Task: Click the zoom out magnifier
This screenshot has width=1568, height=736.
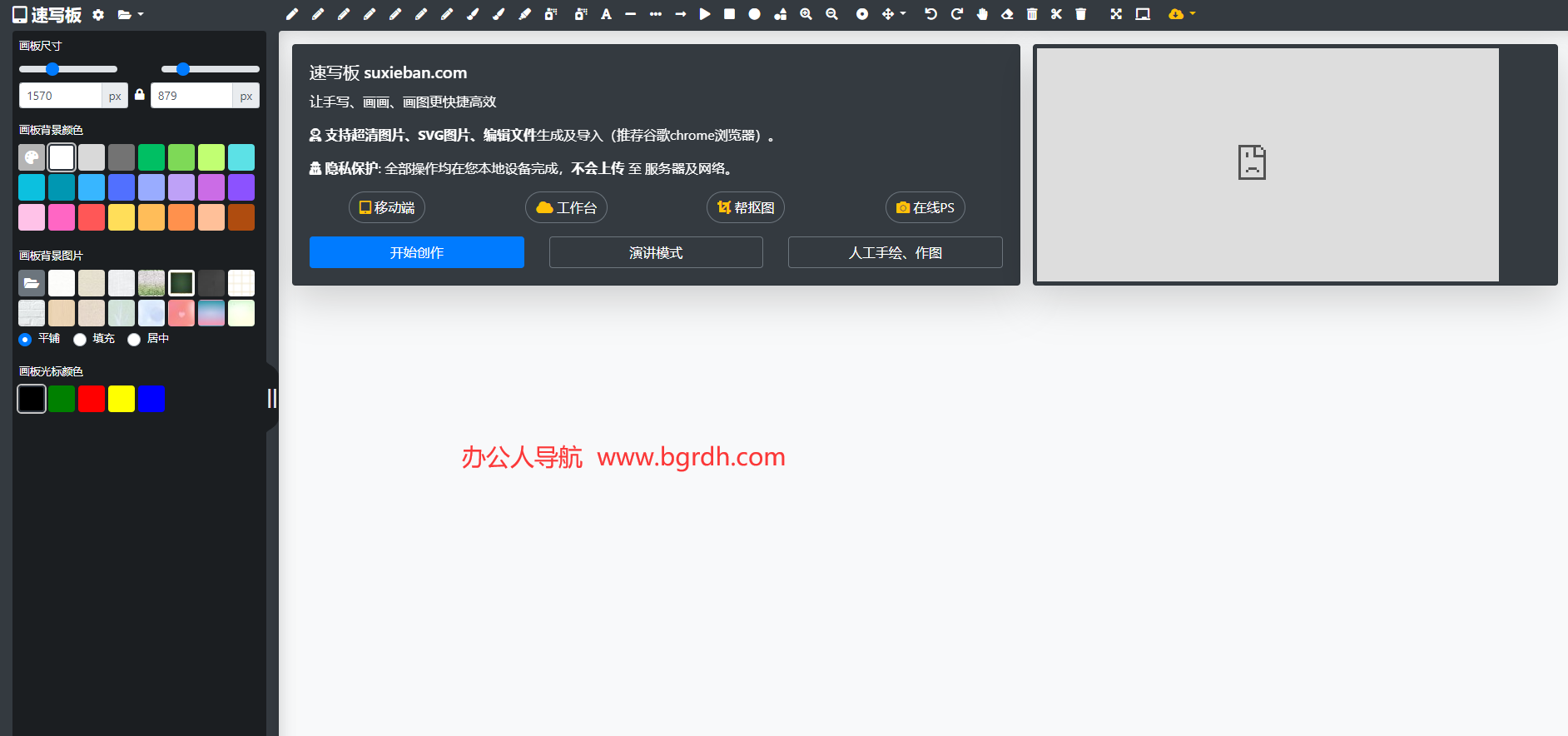Action: click(831, 14)
